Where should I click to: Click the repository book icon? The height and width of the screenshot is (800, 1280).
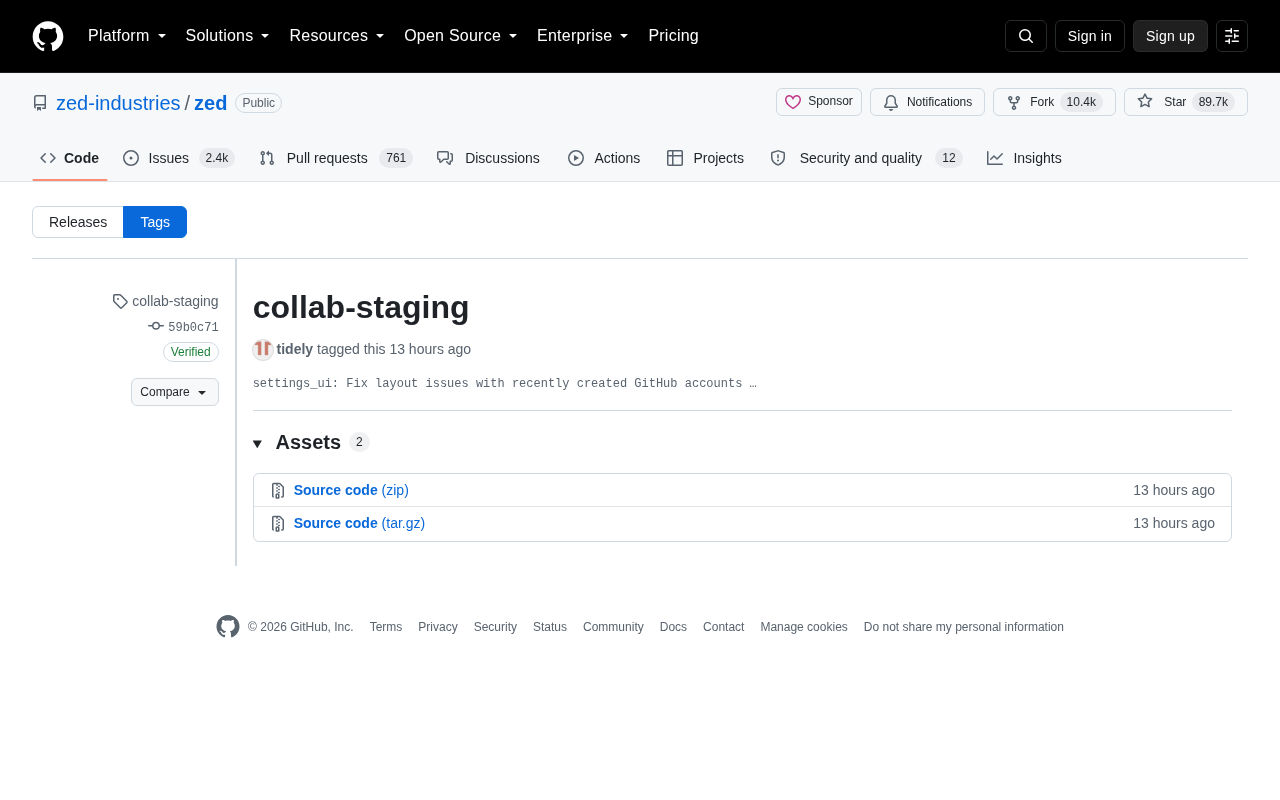[x=40, y=103]
